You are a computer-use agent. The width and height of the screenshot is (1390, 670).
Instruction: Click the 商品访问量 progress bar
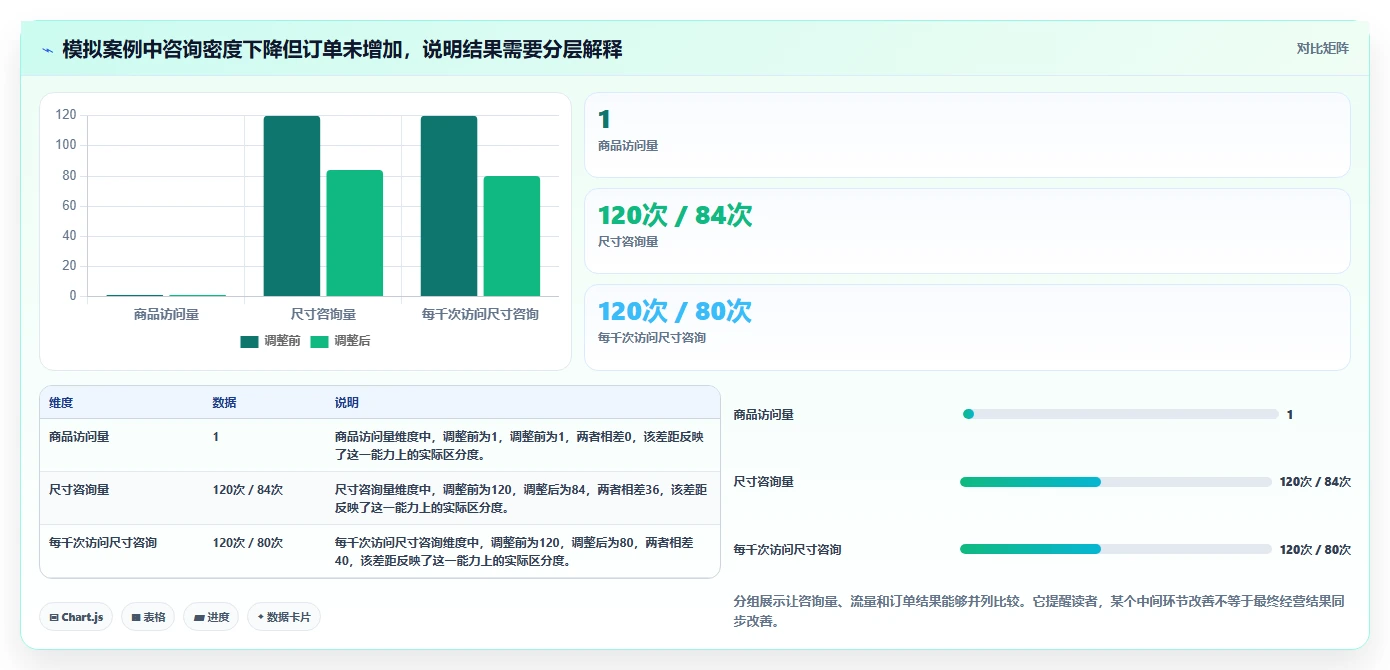point(1120,414)
